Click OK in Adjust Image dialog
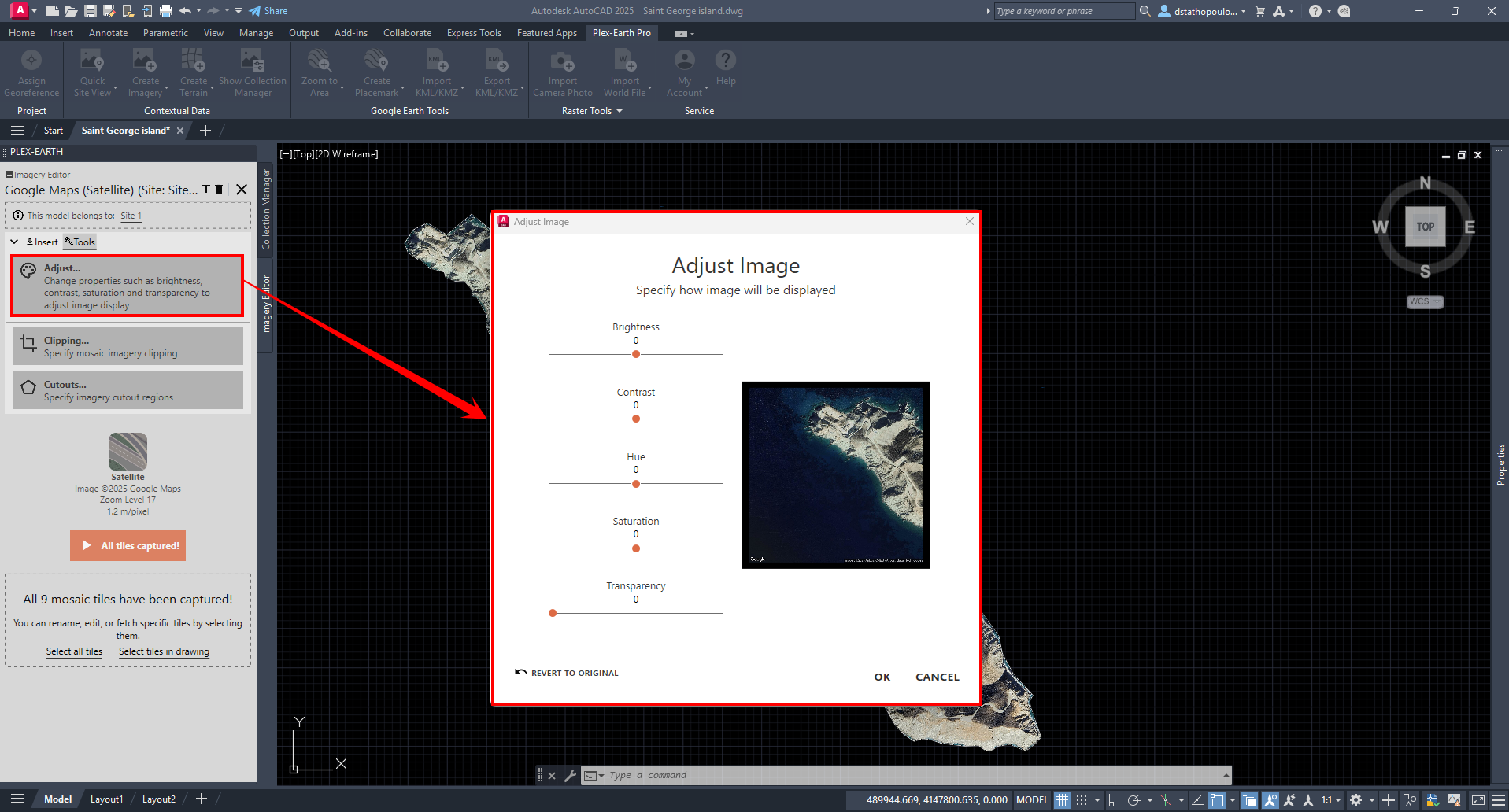This screenshot has width=1509, height=812. [882, 677]
